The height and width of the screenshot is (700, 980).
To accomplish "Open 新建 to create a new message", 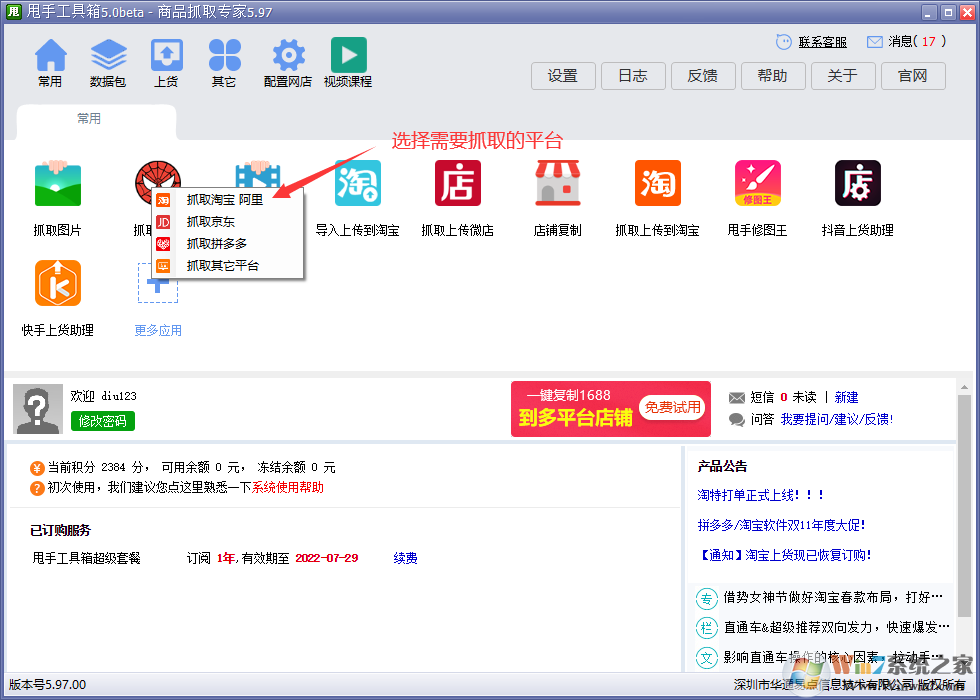I will tap(846, 396).
